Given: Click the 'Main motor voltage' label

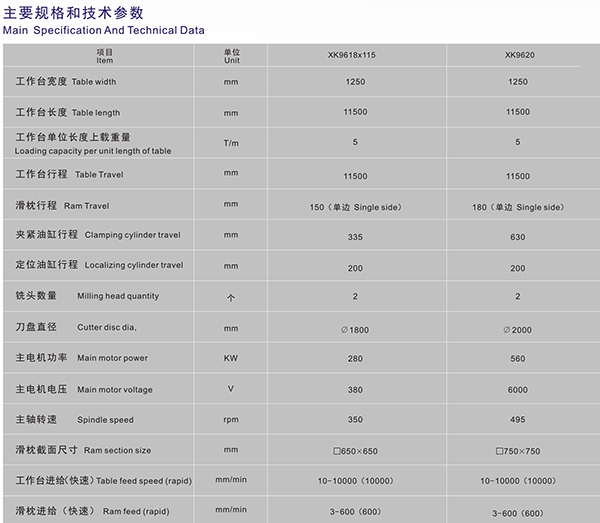Looking at the screenshot, I should 115,389.
